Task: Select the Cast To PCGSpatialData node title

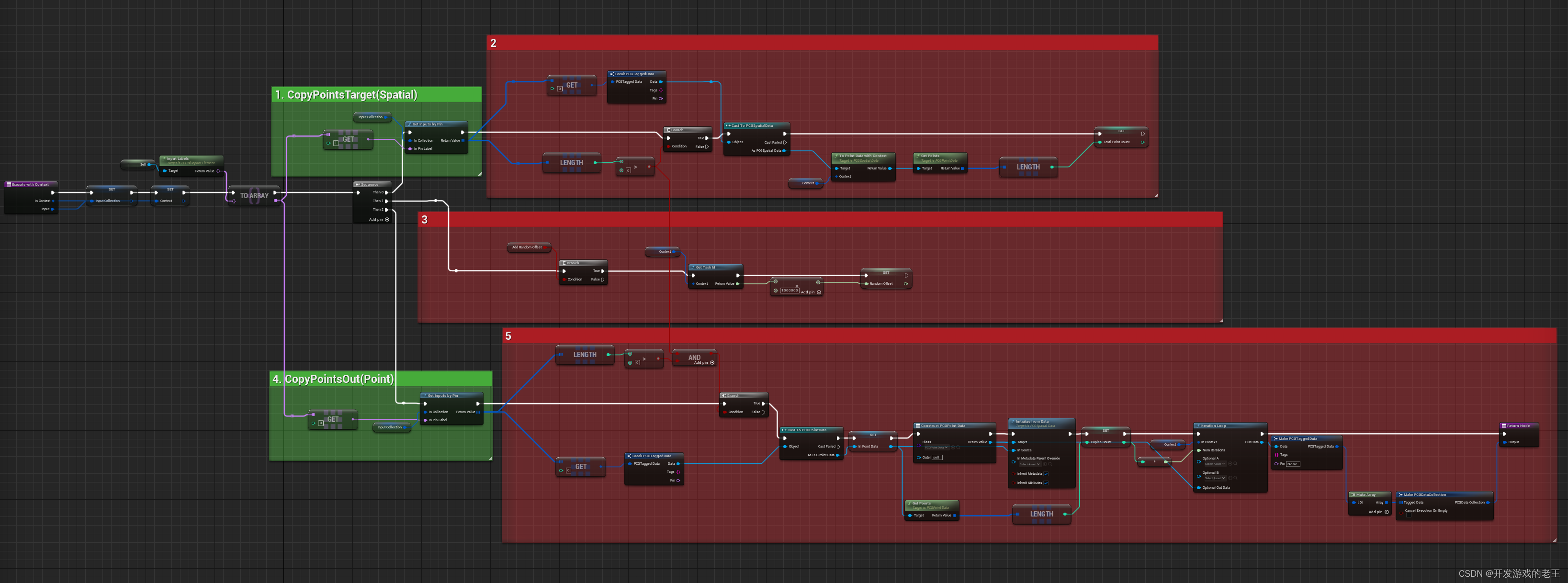Action: click(x=752, y=125)
